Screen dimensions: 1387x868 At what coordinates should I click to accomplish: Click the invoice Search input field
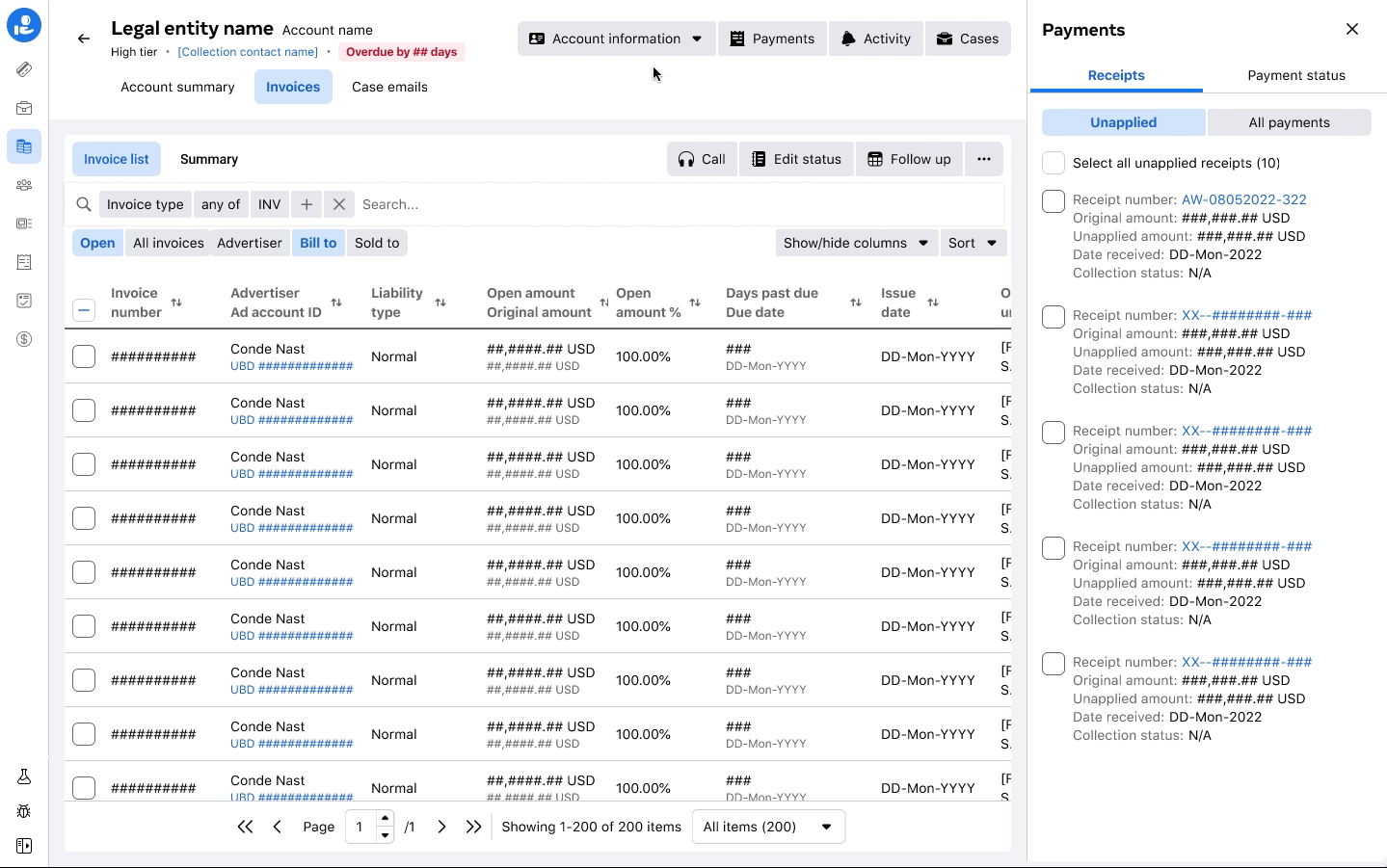pyautogui.click(x=675, y=204)
